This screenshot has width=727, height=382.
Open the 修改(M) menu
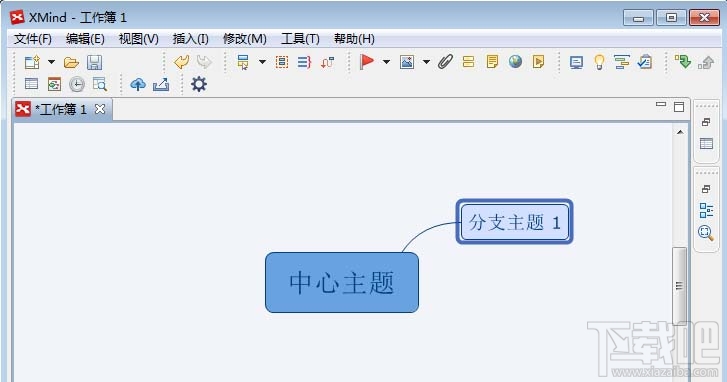pyautogui.click(x=244, y=39)
